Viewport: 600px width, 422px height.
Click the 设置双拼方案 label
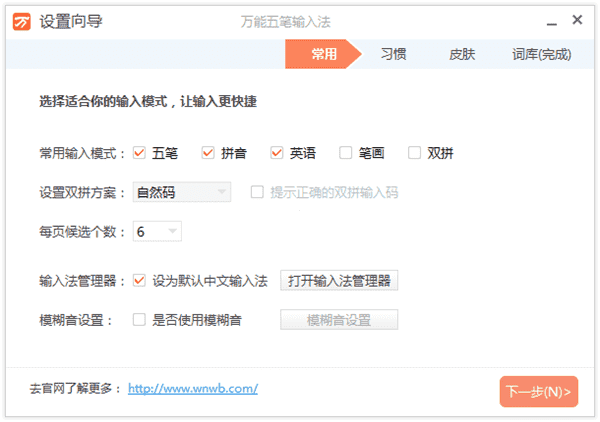[x=82, y=192]
